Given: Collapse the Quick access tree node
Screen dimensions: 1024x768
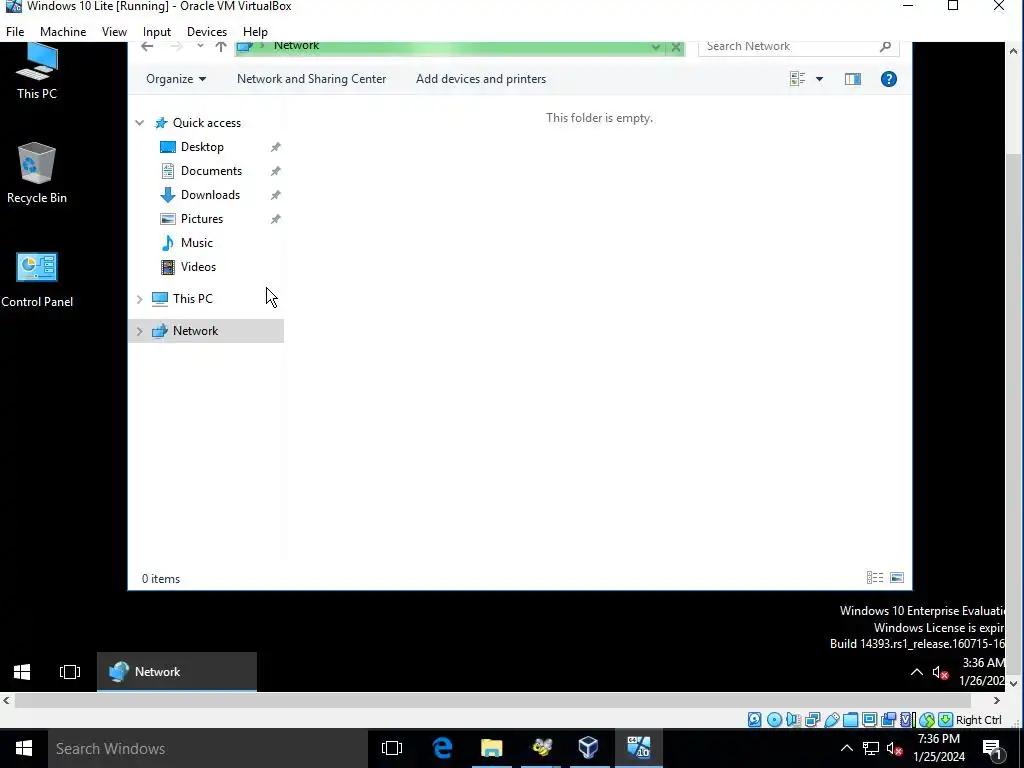Looking at the screenshot, I should pos(139,123).
